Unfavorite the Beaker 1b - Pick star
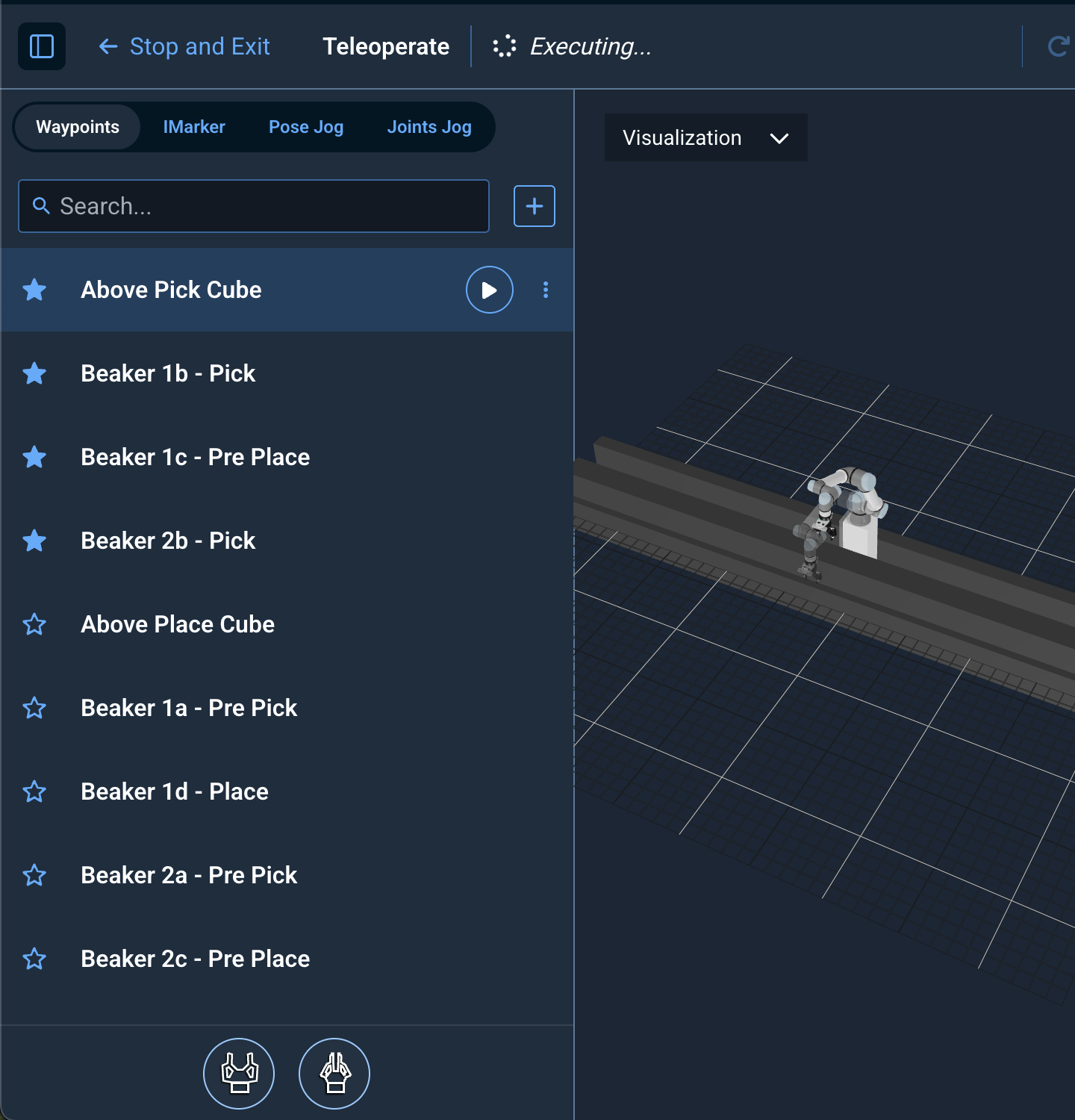1075x1120 pixels. pos(34,373)
